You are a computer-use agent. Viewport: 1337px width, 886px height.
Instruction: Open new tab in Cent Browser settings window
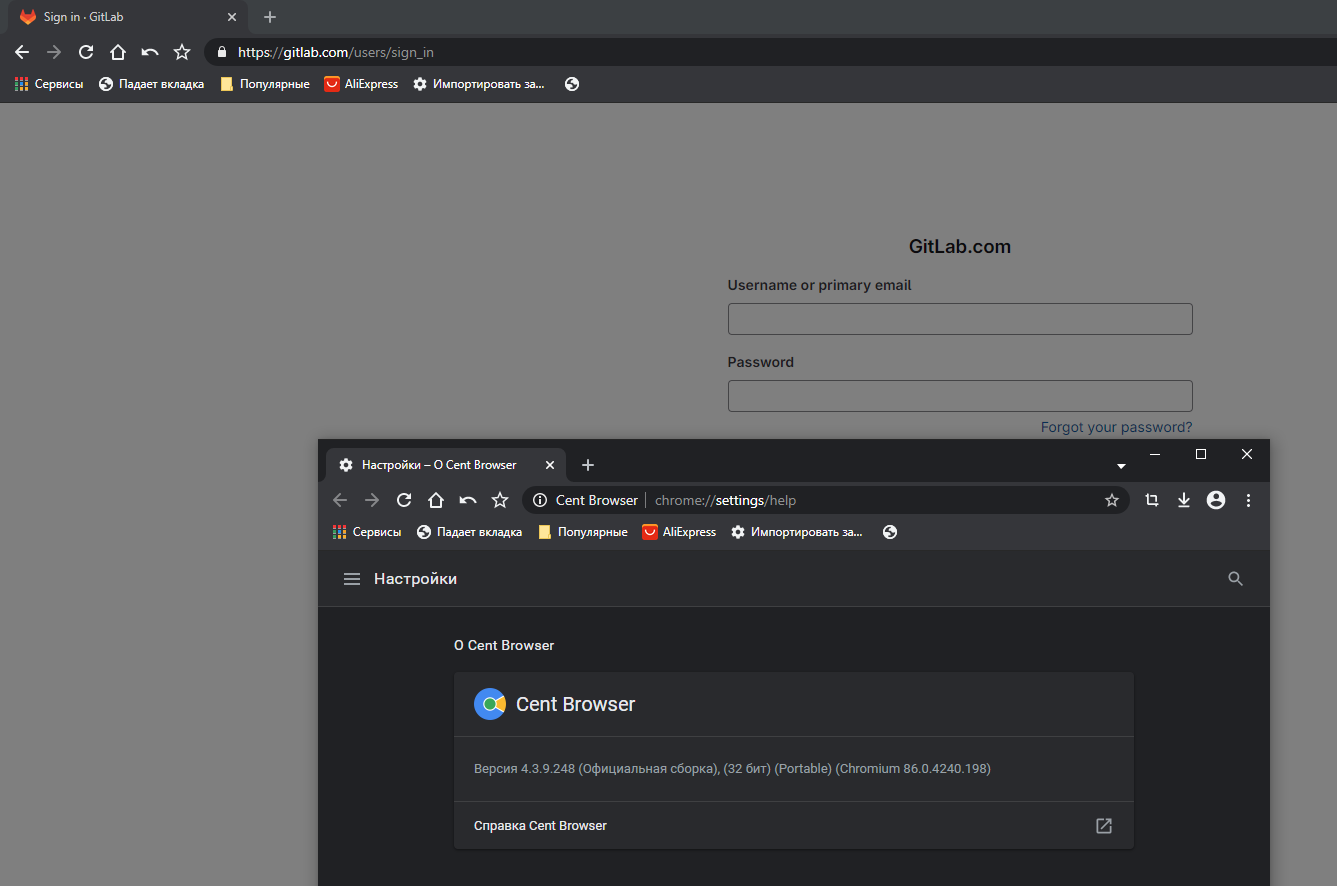tap(588, 465)
